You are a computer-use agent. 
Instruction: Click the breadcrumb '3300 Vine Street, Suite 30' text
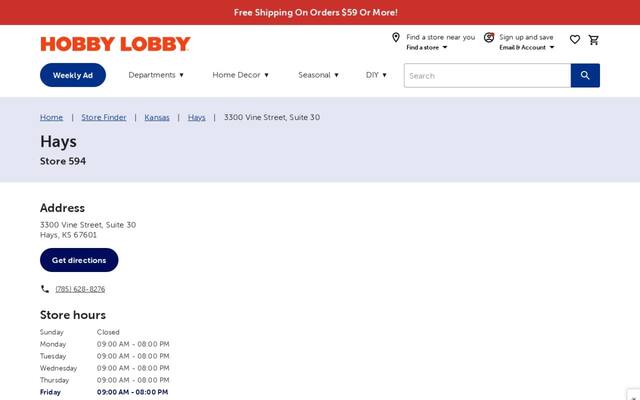click(x=272, y=118)
